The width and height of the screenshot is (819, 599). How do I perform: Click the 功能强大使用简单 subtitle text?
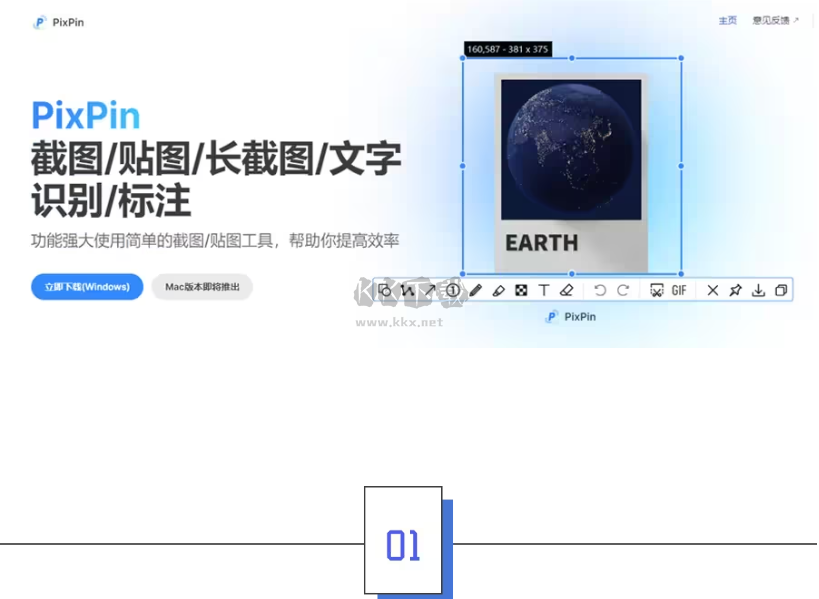pyautogui.click(x=215, y=241)
